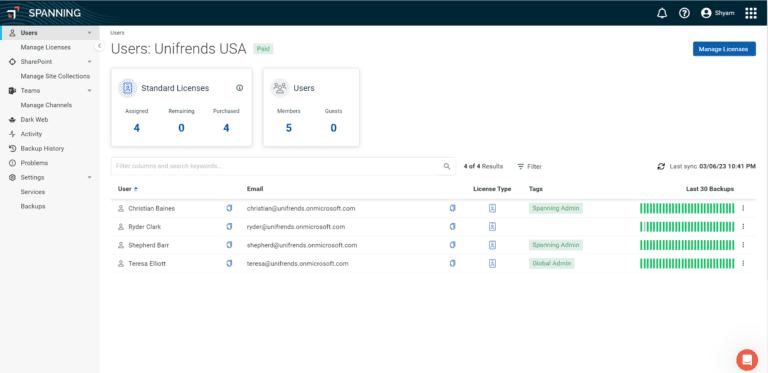
Task: Click the Standard Licenses info icon
Action: tap(240, 88)
